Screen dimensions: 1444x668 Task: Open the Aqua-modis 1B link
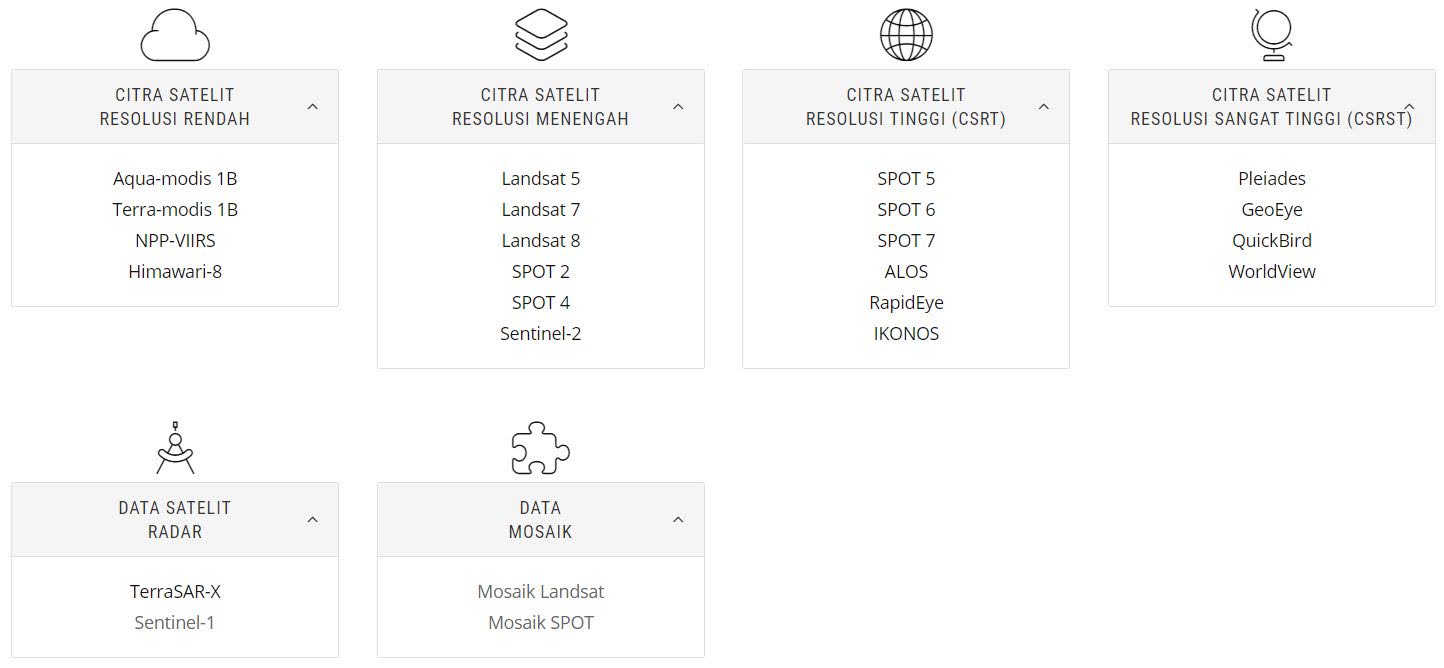(x=175, y=179)
